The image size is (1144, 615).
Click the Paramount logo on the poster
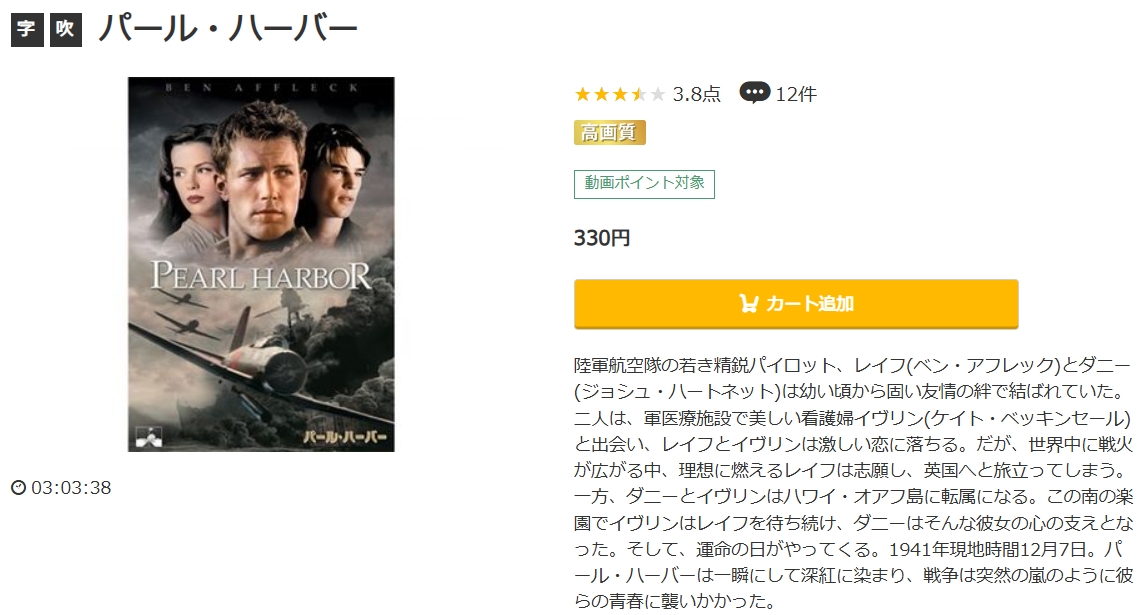(x=149, y=436)
